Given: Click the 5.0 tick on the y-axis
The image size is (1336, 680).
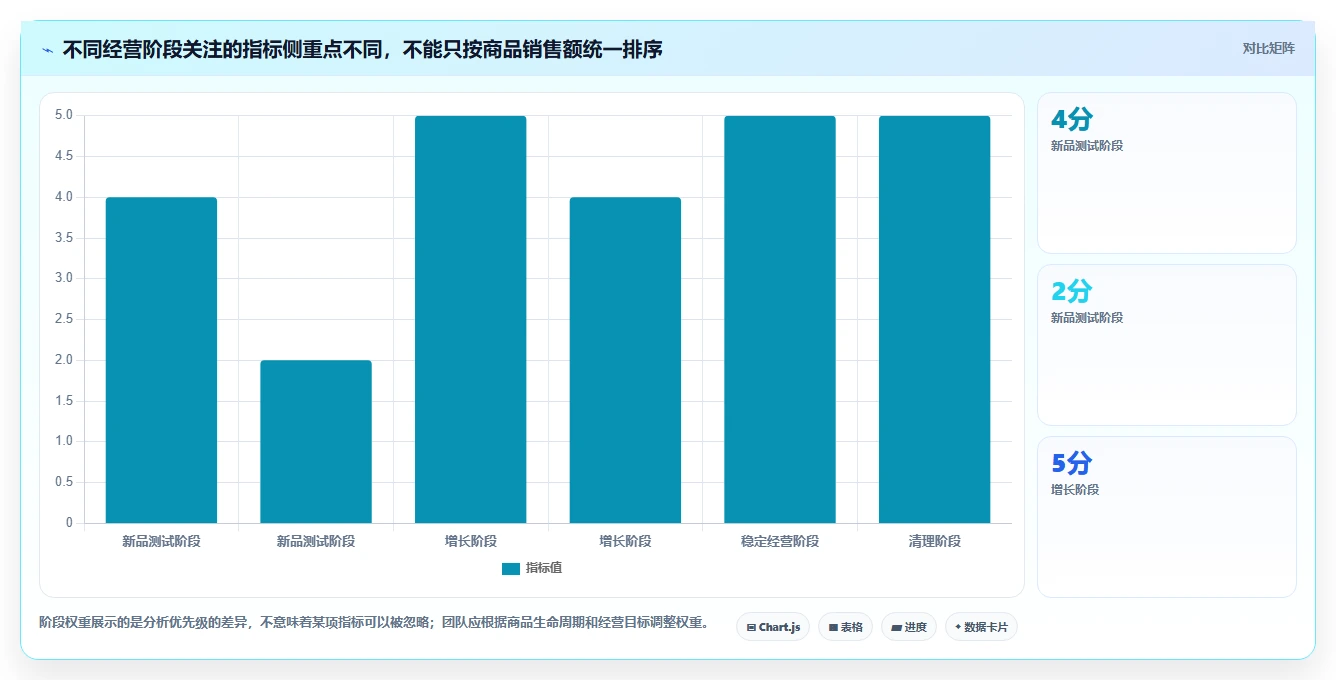Looking at the screenshot, I should pos(64,115).
